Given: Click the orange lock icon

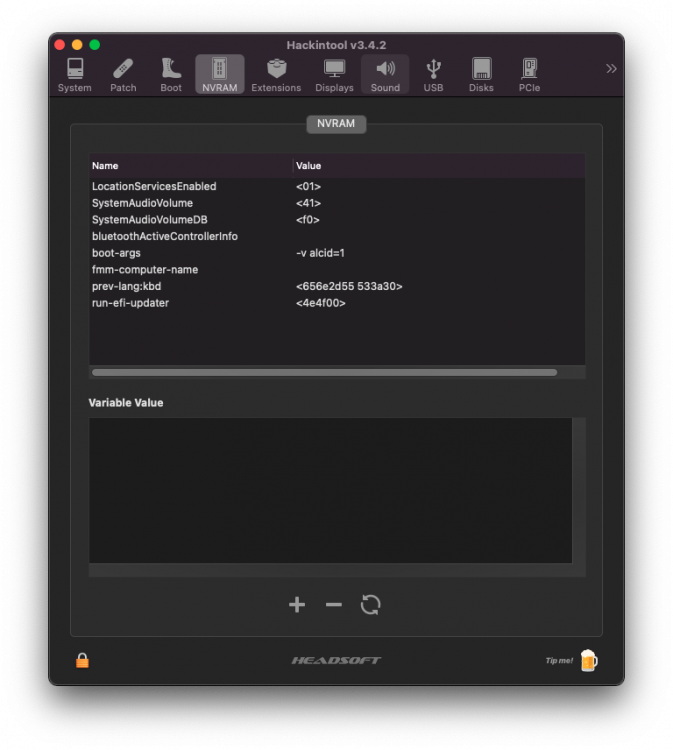Looking at the screenshot, I should coord(82,660).
